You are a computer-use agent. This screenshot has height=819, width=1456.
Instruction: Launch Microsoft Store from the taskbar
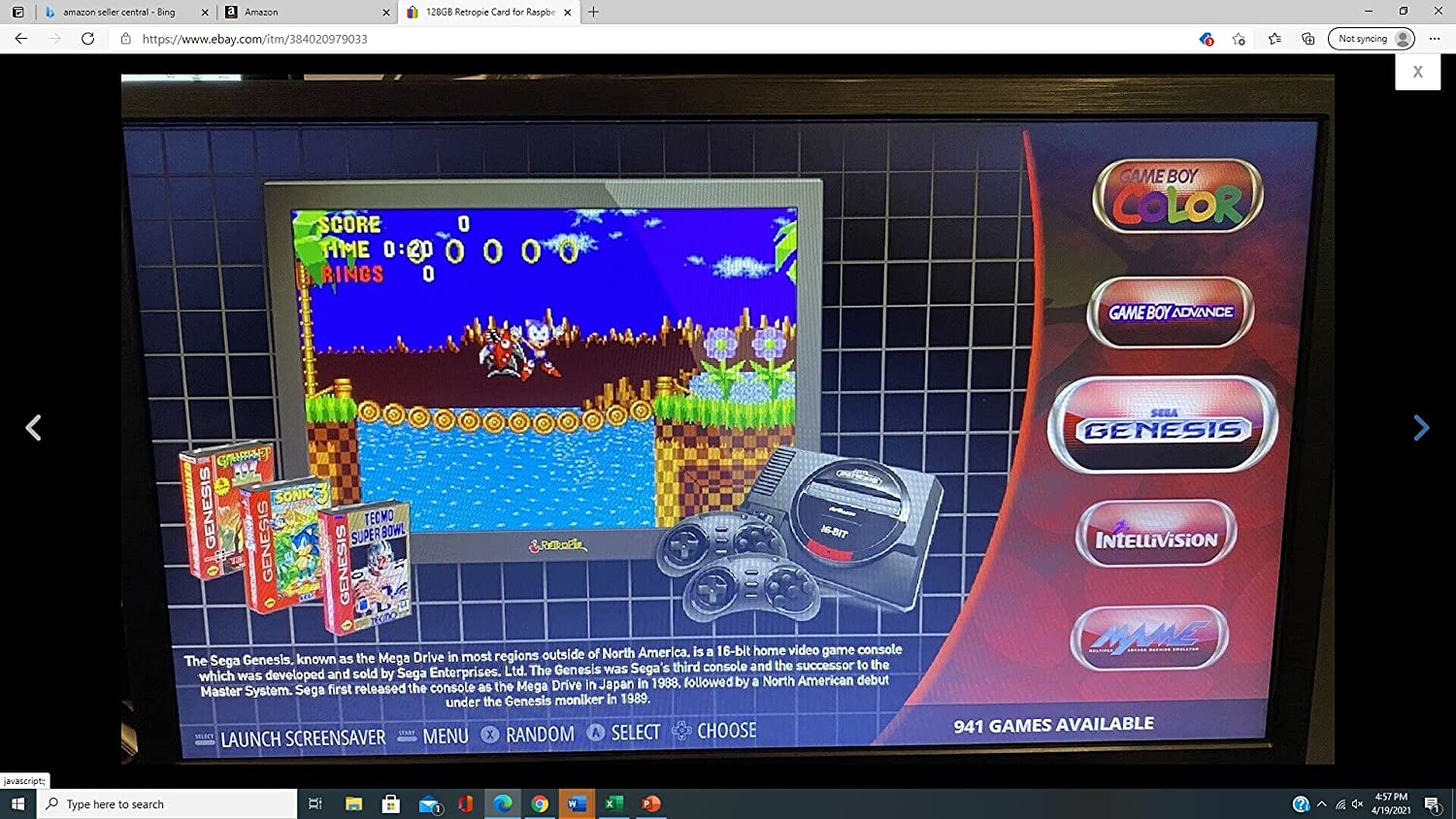coord(391,803)
